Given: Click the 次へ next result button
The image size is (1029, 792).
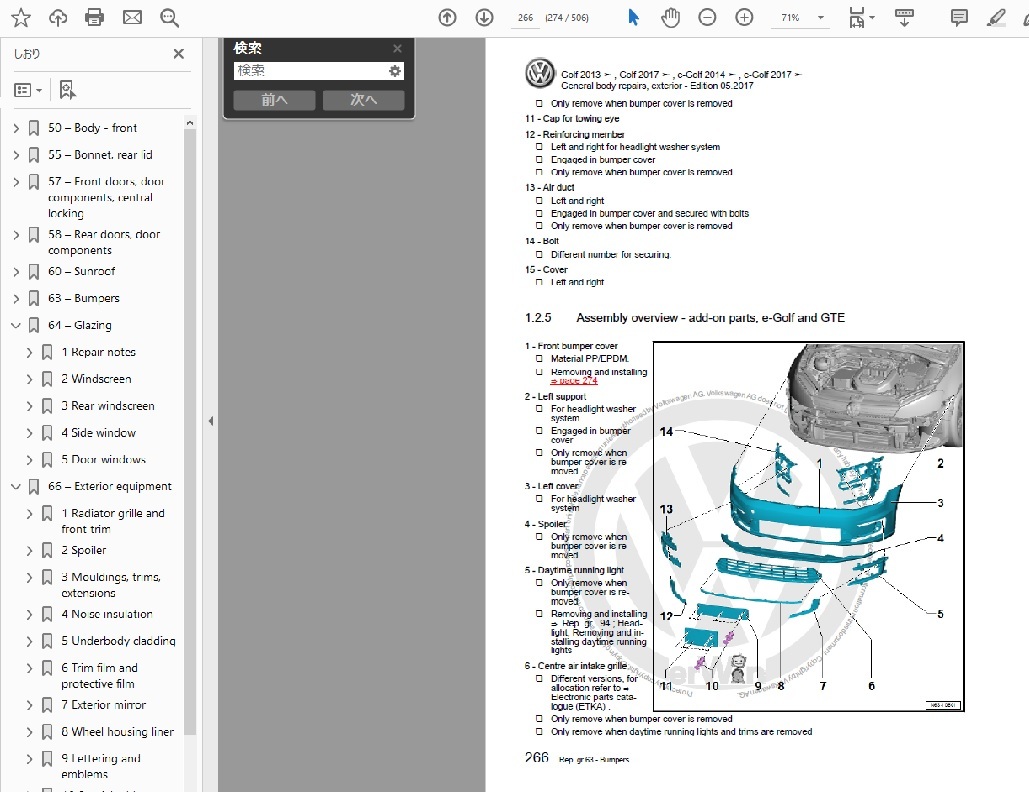Looking at the screenshot, I should coord(363,100).
